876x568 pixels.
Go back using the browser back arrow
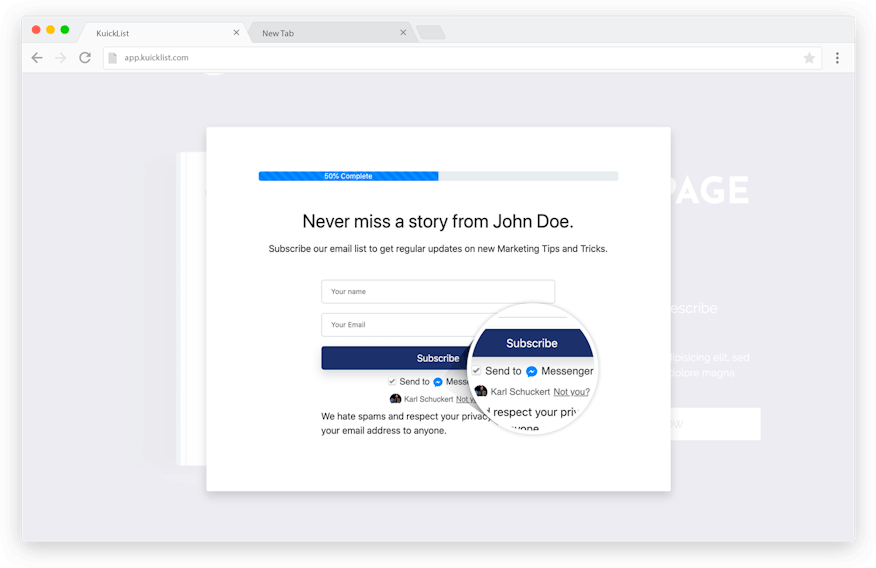(x=37, y=58)
